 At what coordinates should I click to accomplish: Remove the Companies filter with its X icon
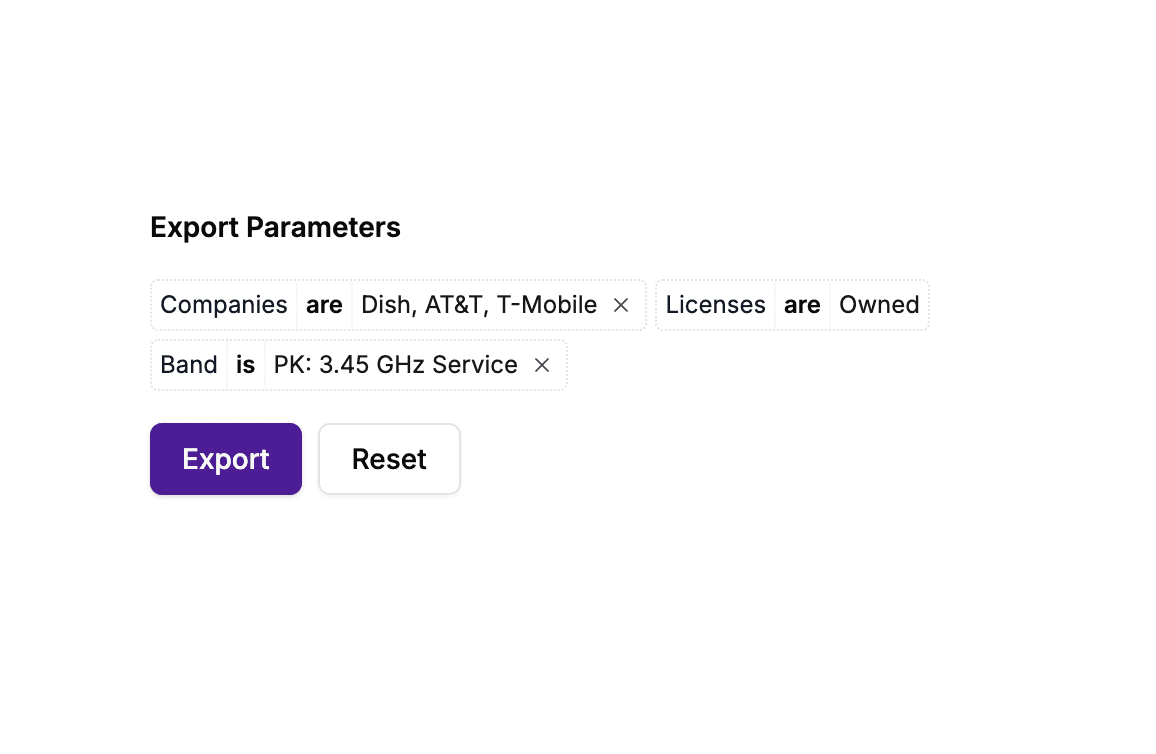click(621, 305)
